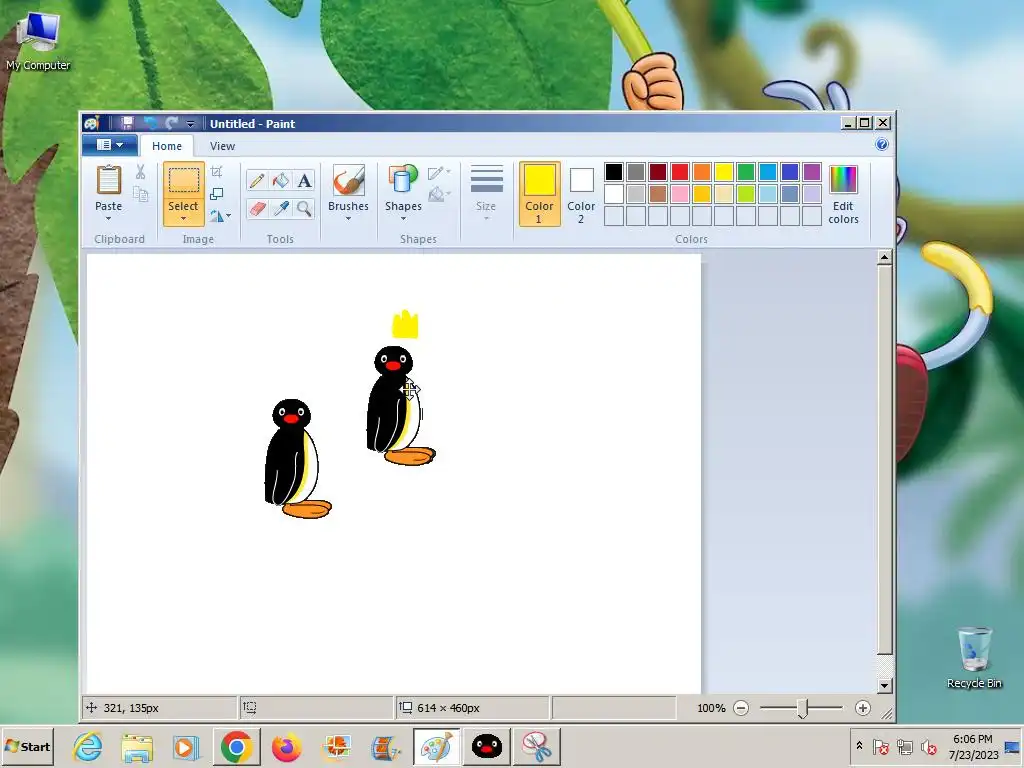Pick the red color swatch

click(x=679, y=172)
